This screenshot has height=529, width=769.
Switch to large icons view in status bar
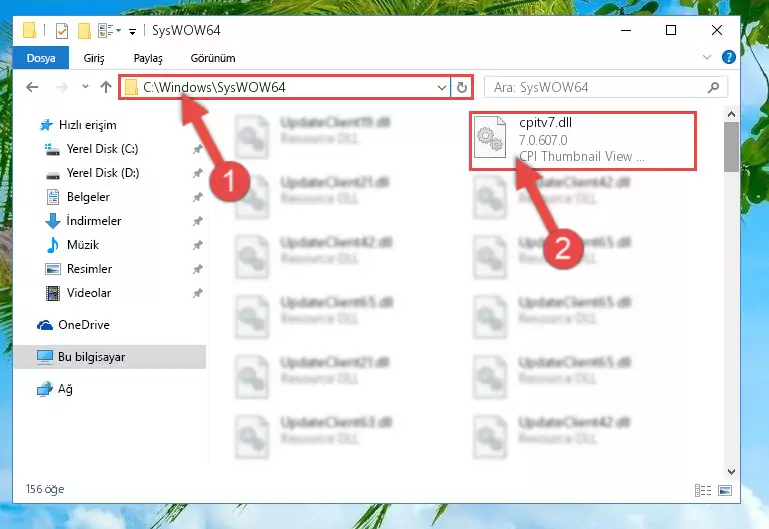[x=725, y=490]
